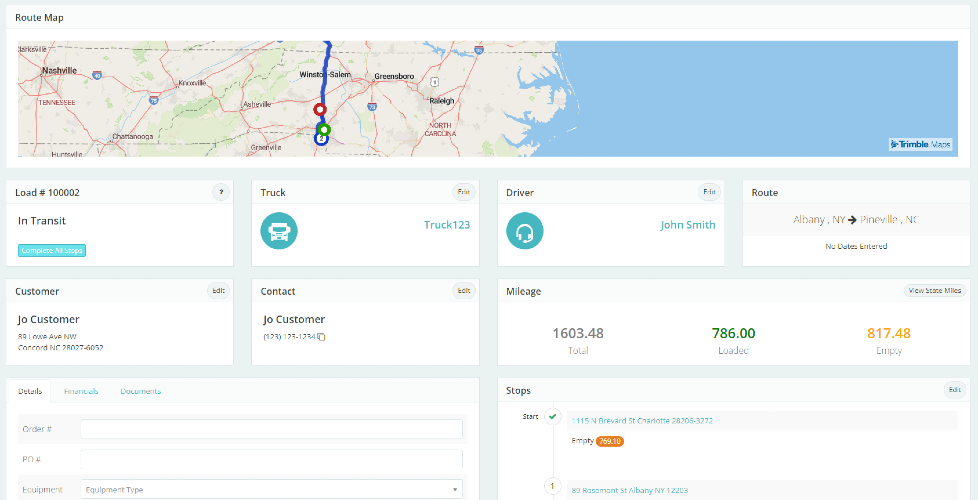
Task: Click the Concord NC 28027-6052 address line
Action: coord(61,348)
